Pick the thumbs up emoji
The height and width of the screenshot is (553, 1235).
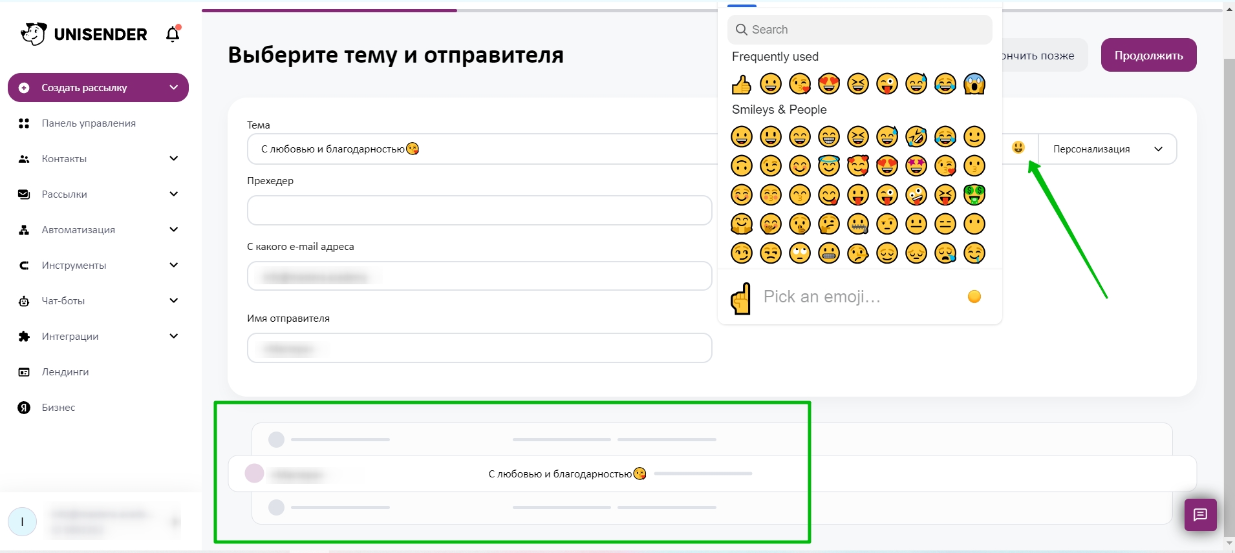(741, 84)
